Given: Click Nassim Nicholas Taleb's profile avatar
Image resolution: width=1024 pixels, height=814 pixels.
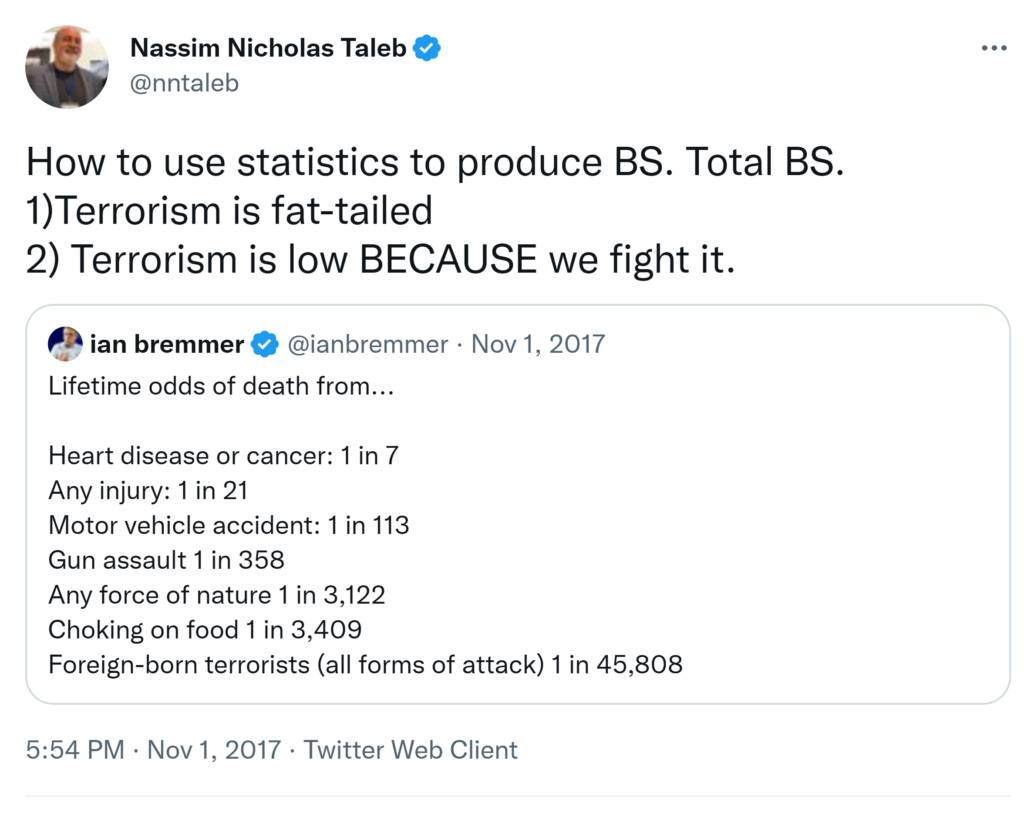Looking at the screenshot, I should coord(66,67).
